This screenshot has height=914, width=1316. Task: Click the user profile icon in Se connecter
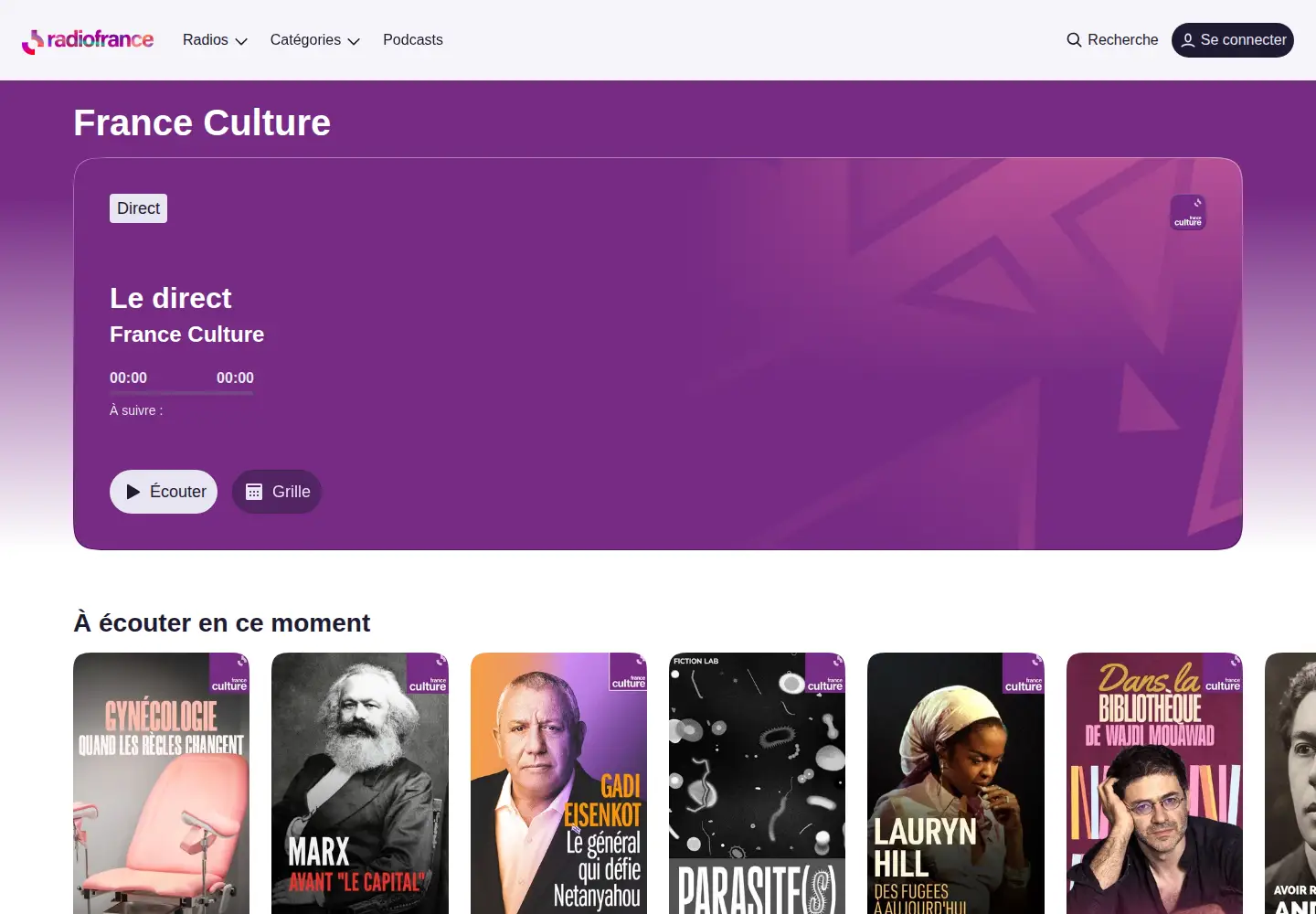1188,40
